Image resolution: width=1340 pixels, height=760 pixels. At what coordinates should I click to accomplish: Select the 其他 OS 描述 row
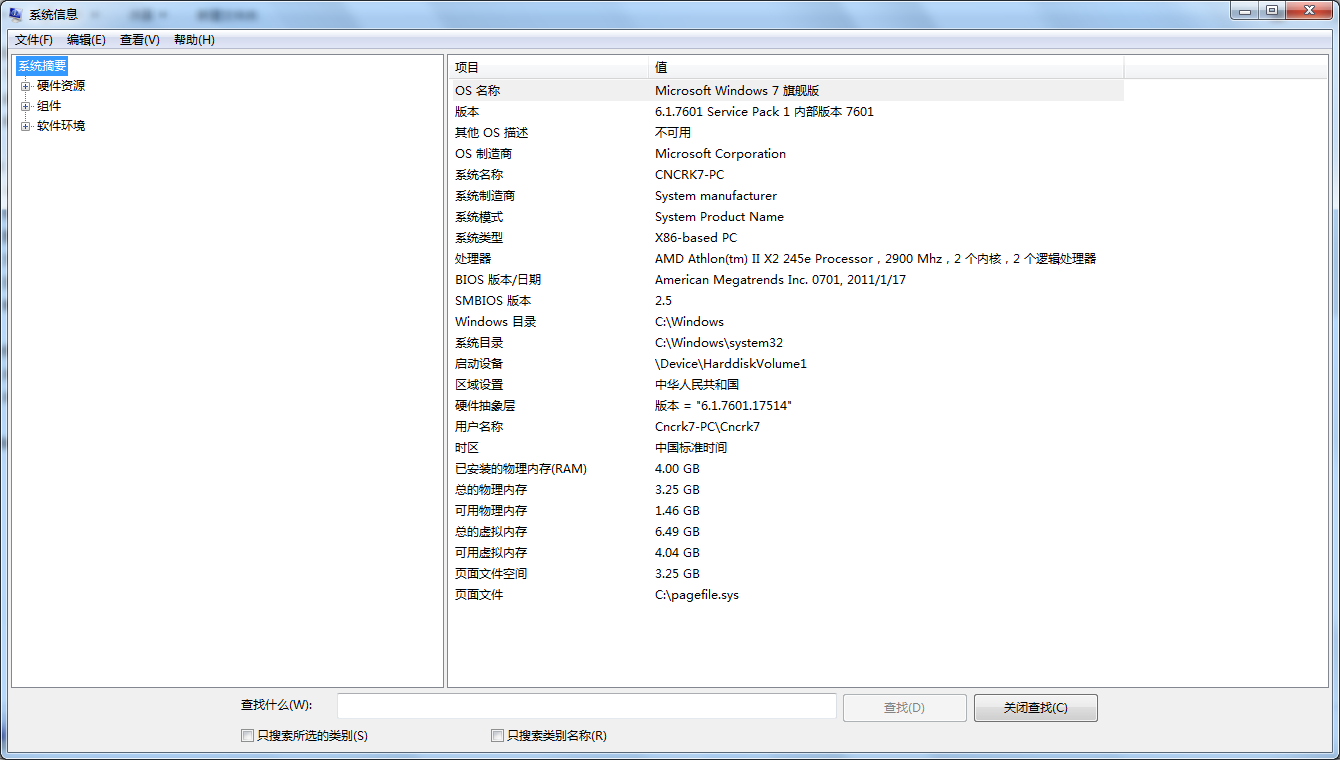(x=786, y=133)
